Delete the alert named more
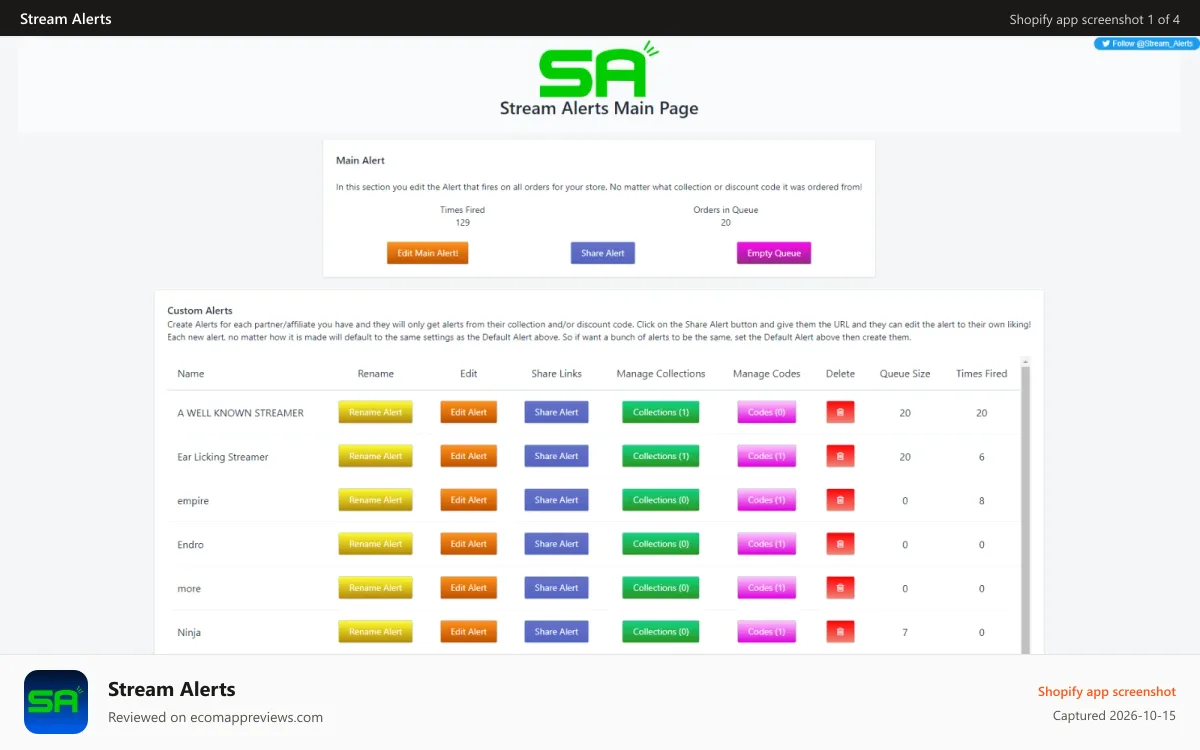 [840, 588]
